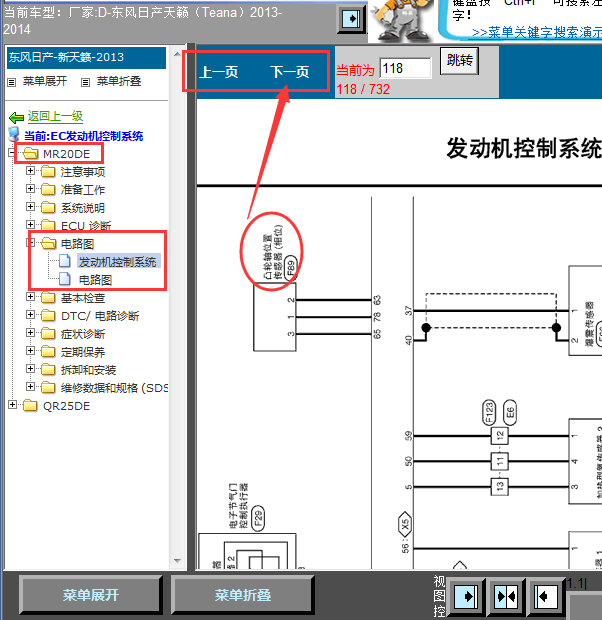The image size is (602, 620).
Task: Select the 拆卸和安装 tree label
Action: click(x=88, y=370)
